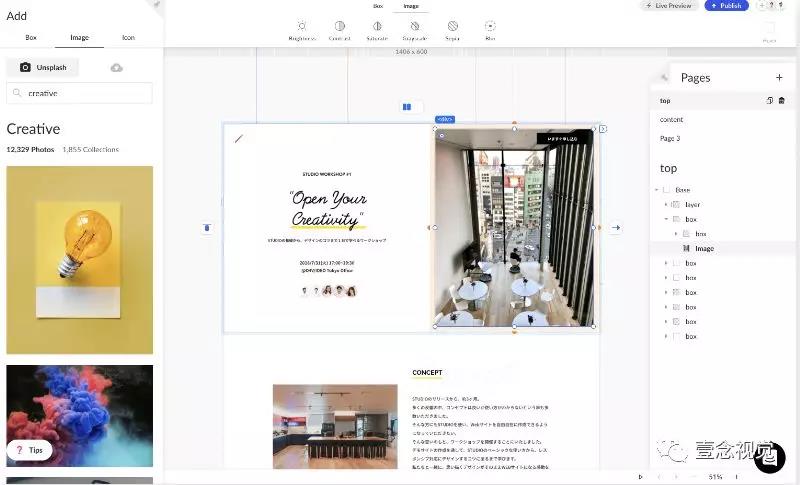Expand the nested box above Image row
This screenshot has height=485, width=800.
coord(676,234)
